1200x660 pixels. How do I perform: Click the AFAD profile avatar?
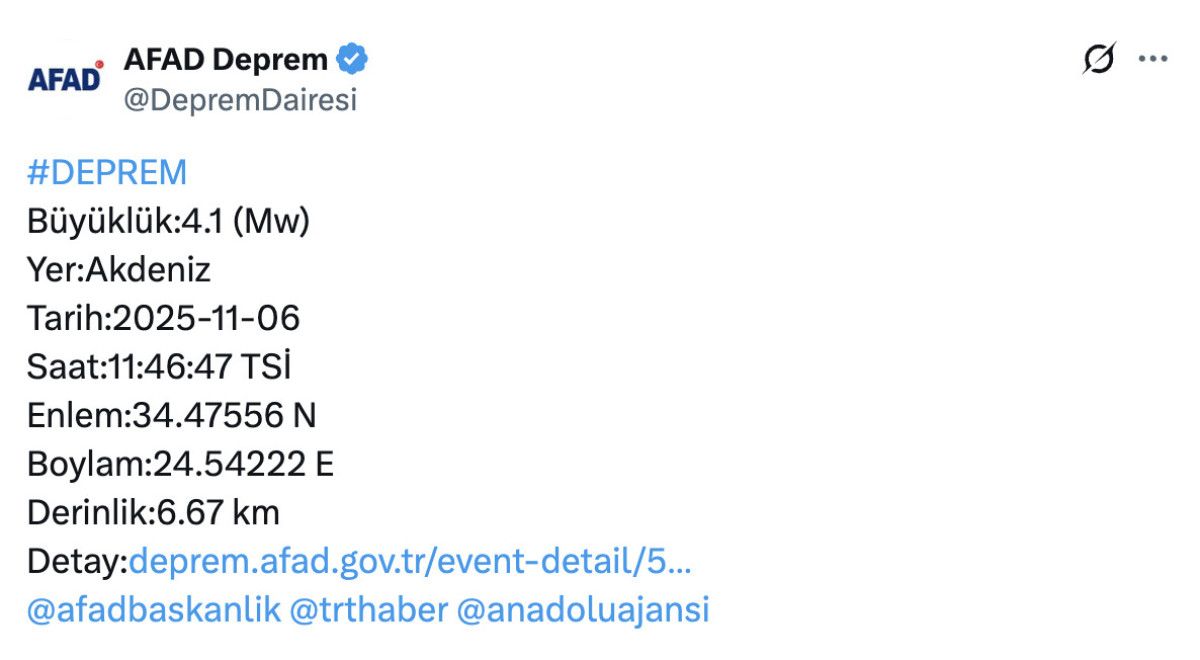tap(65, 78)
